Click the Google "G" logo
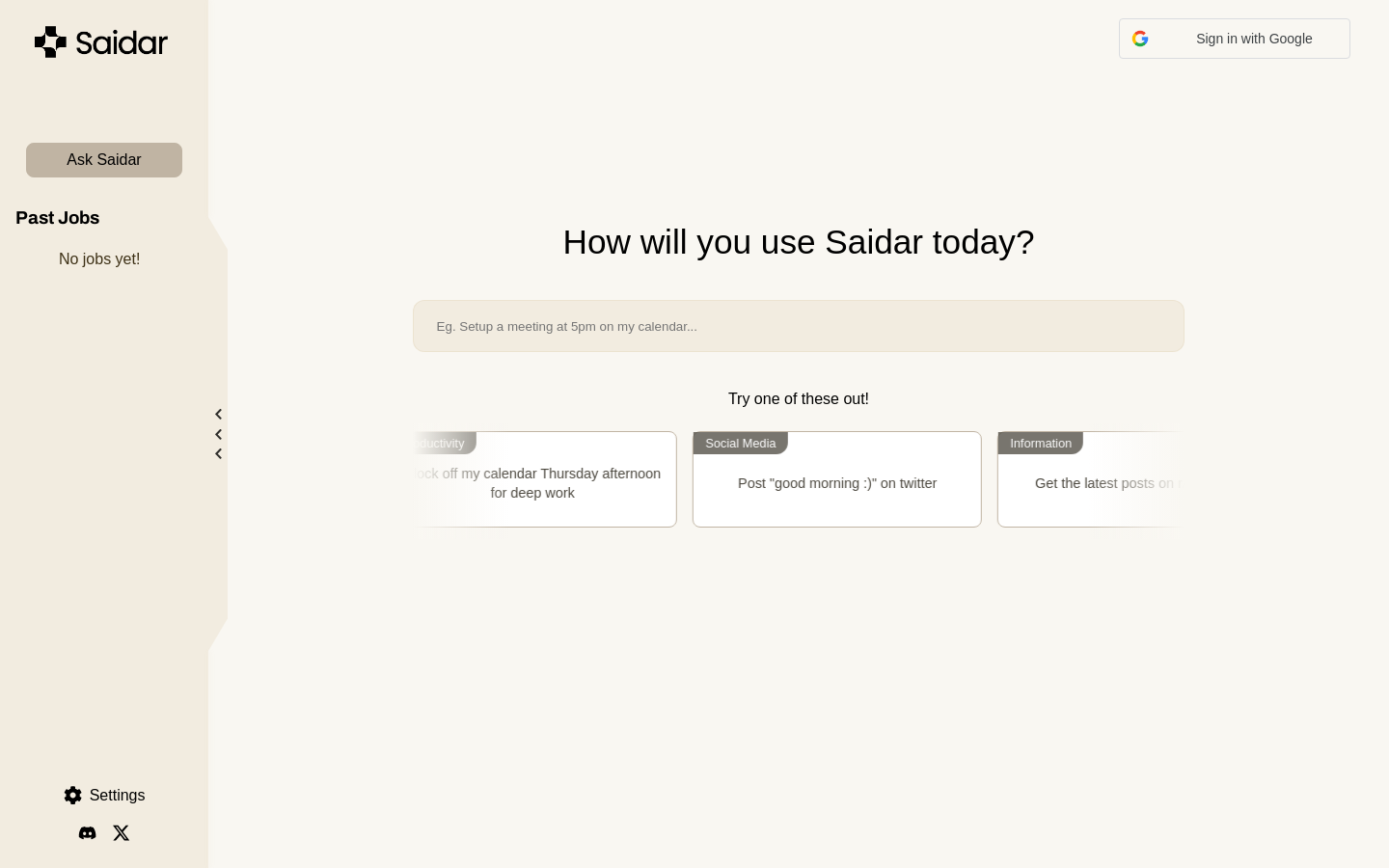The width and height of the screenshot is (1389, 868). (x=1140, y=39)
